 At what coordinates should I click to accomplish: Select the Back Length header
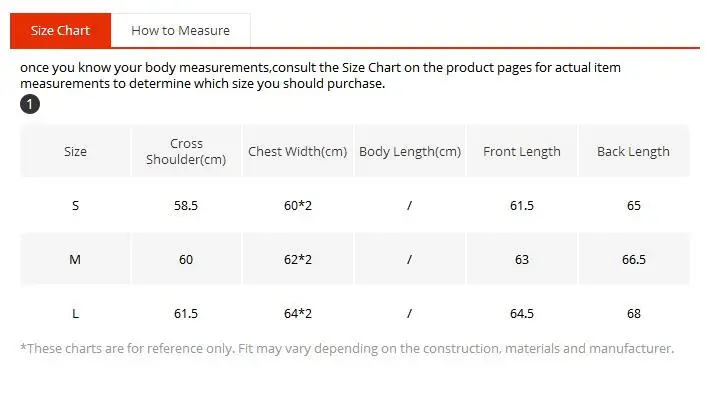point(633,151)
